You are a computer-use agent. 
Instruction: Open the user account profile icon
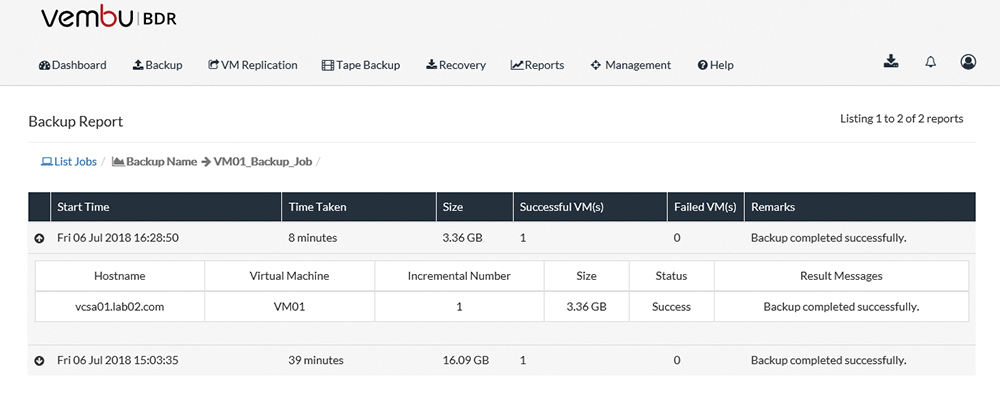coord(968,61)
